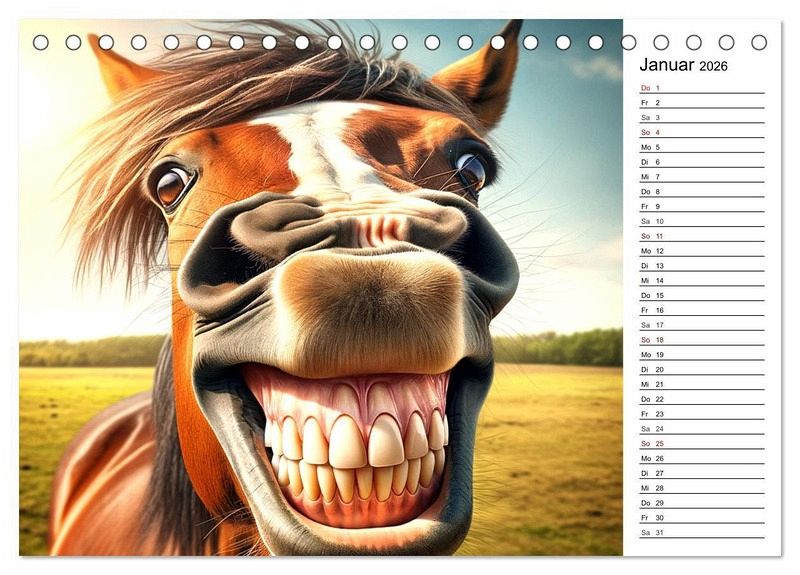Screen dimensions: 800x575
Task: Click the Januar 2026 month heading
Action: 684,66
